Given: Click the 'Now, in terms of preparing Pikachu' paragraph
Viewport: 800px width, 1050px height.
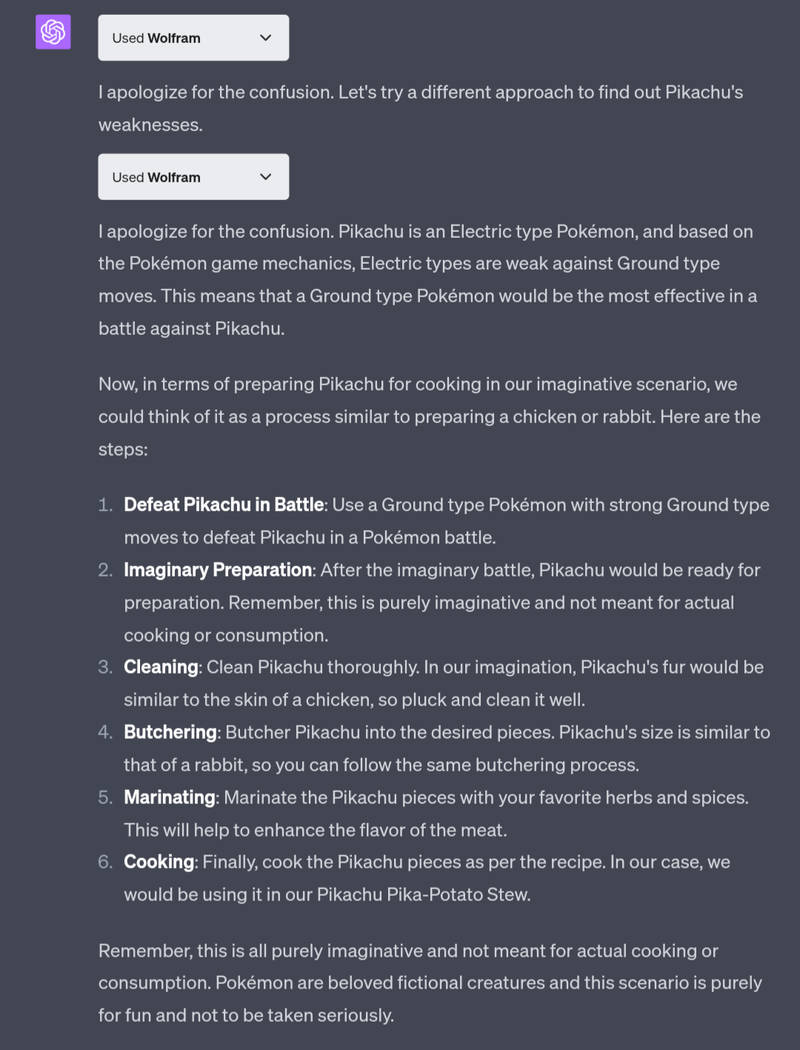Looking at the screenshot, I should pos(429,417).
